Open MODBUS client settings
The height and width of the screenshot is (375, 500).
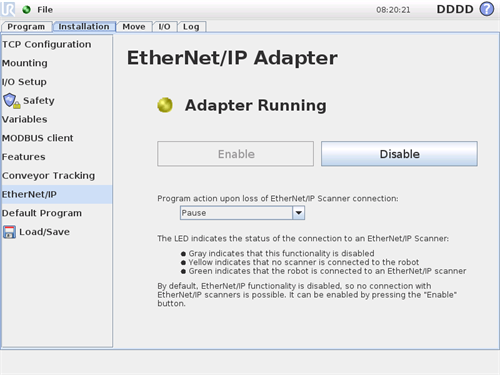coord(57,138)
